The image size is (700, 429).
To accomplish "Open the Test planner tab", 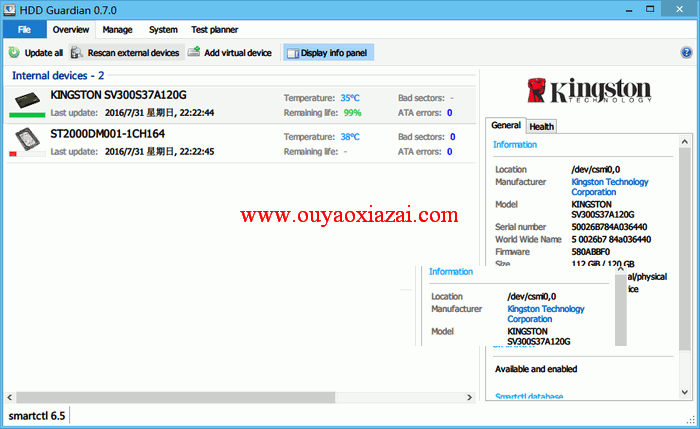I will click(215, 30).
